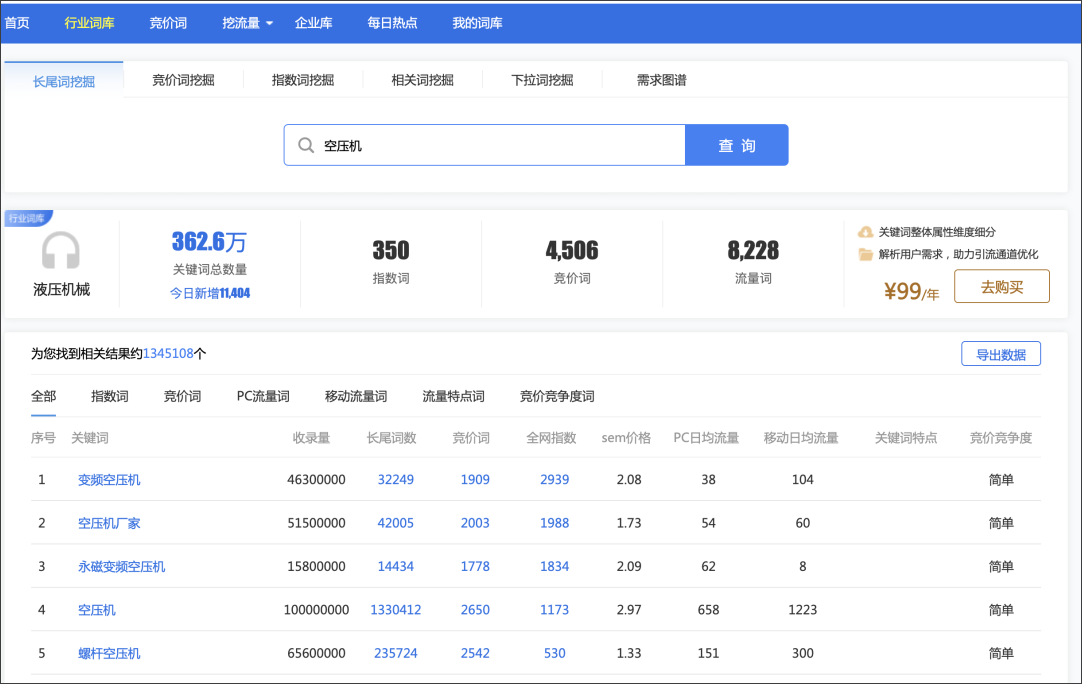Click the 4,506 竞价词 statistic
This screenshot has width=1082, height=684.
tap(572, 260)
